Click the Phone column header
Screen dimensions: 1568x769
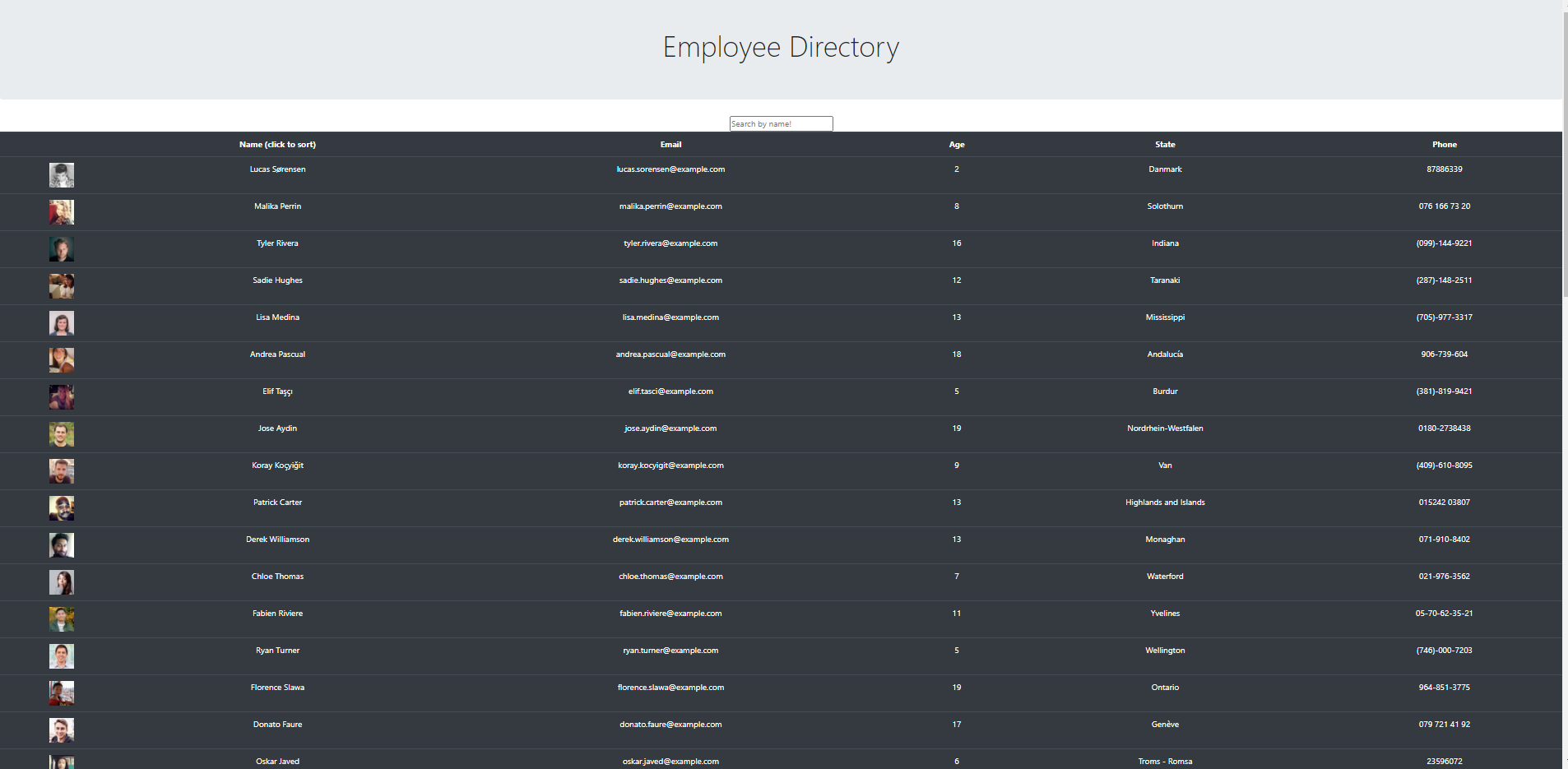point(1444,144)
